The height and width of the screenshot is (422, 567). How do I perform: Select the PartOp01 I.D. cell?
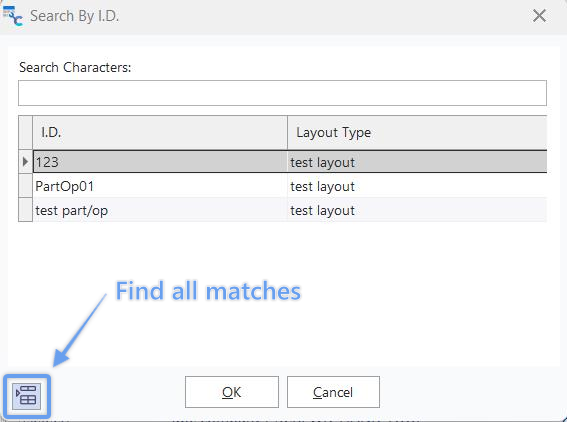[160, 186]
